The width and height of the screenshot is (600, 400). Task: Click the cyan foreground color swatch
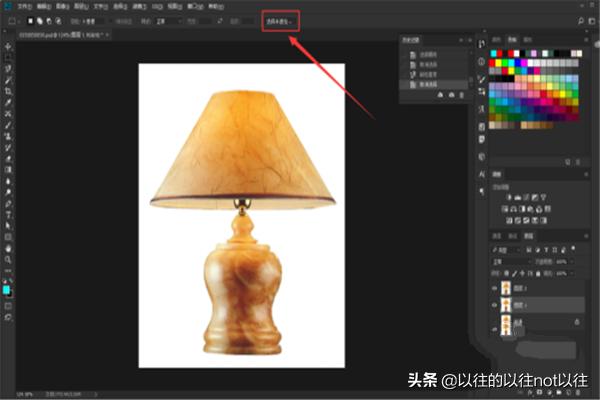point(7,289)
